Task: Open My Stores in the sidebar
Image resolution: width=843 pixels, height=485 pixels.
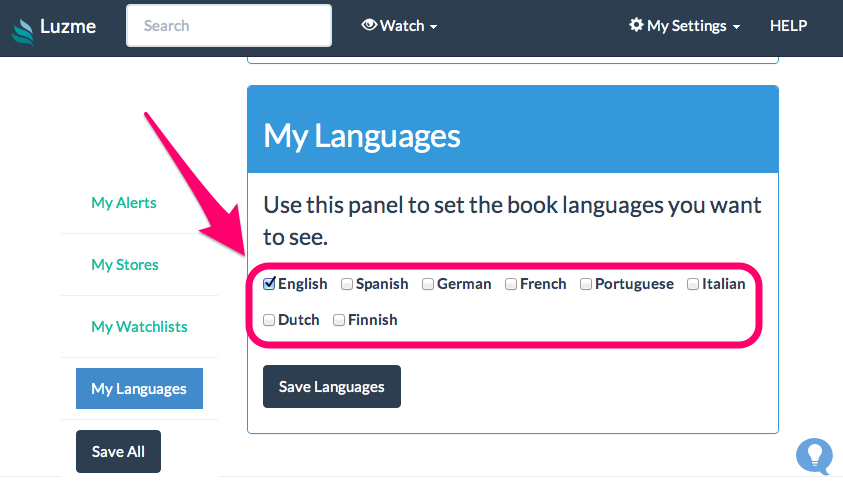Action: pyautogui.click(x=125, y=265)
